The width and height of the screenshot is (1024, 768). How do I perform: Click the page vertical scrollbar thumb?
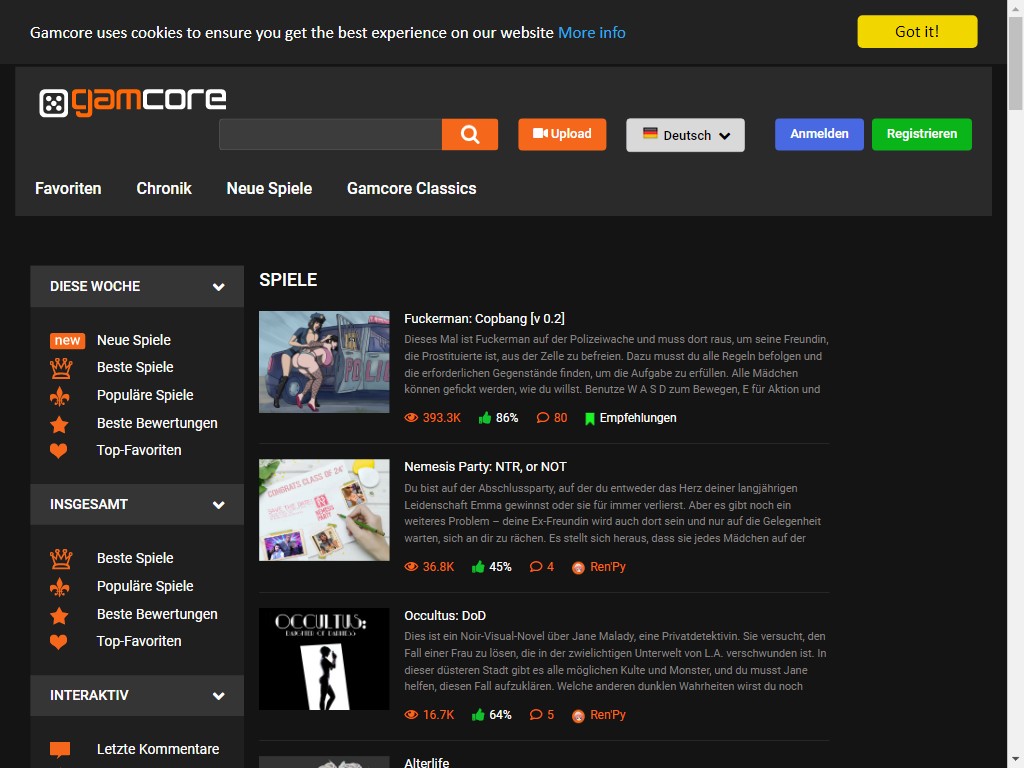(1016, 63)
